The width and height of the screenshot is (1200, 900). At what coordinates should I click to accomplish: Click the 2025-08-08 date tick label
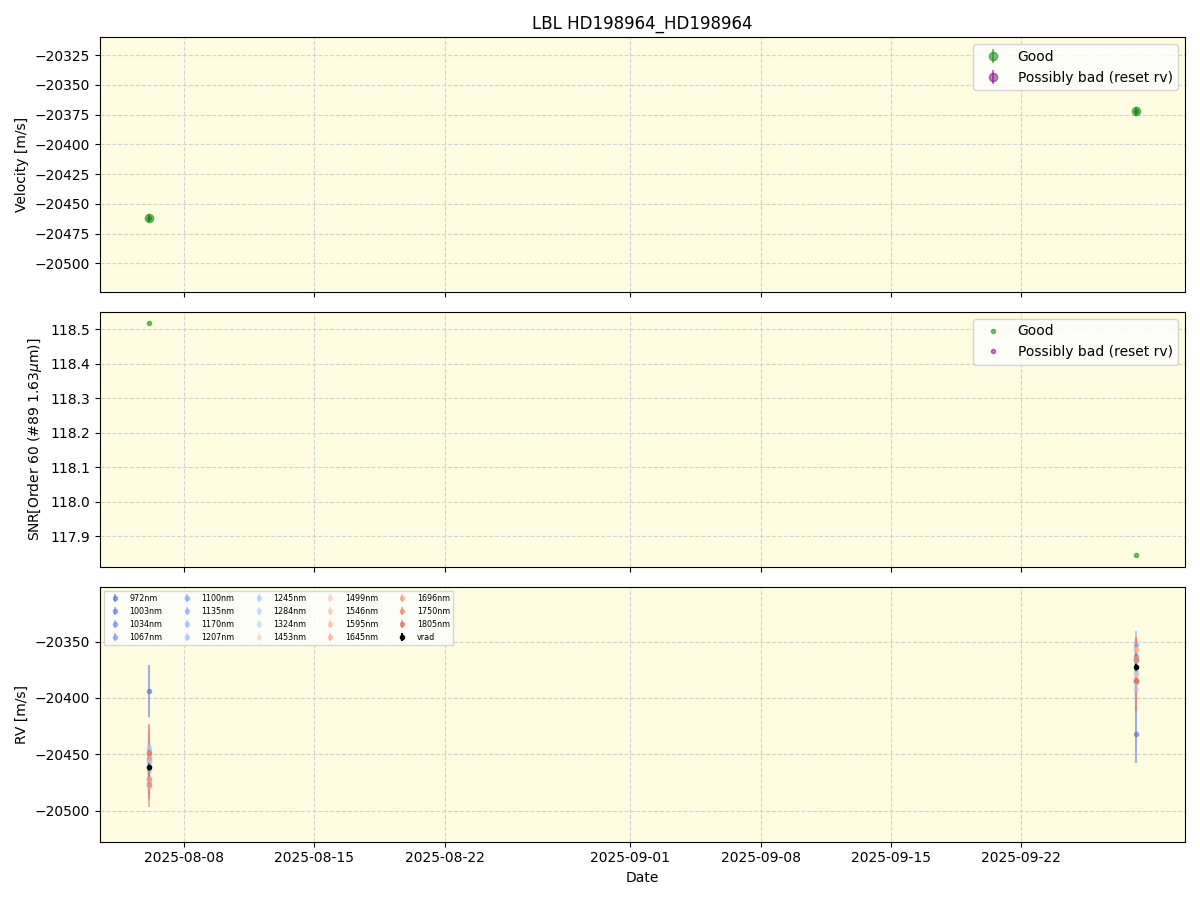pos(184,857)
